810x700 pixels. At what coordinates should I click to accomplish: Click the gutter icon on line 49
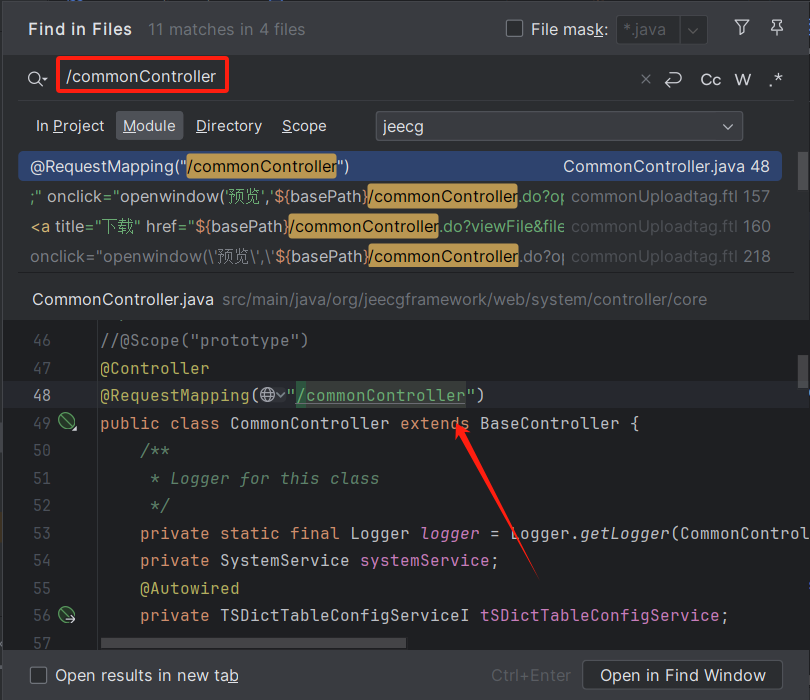pyautogui.click(x=67, y=422)
